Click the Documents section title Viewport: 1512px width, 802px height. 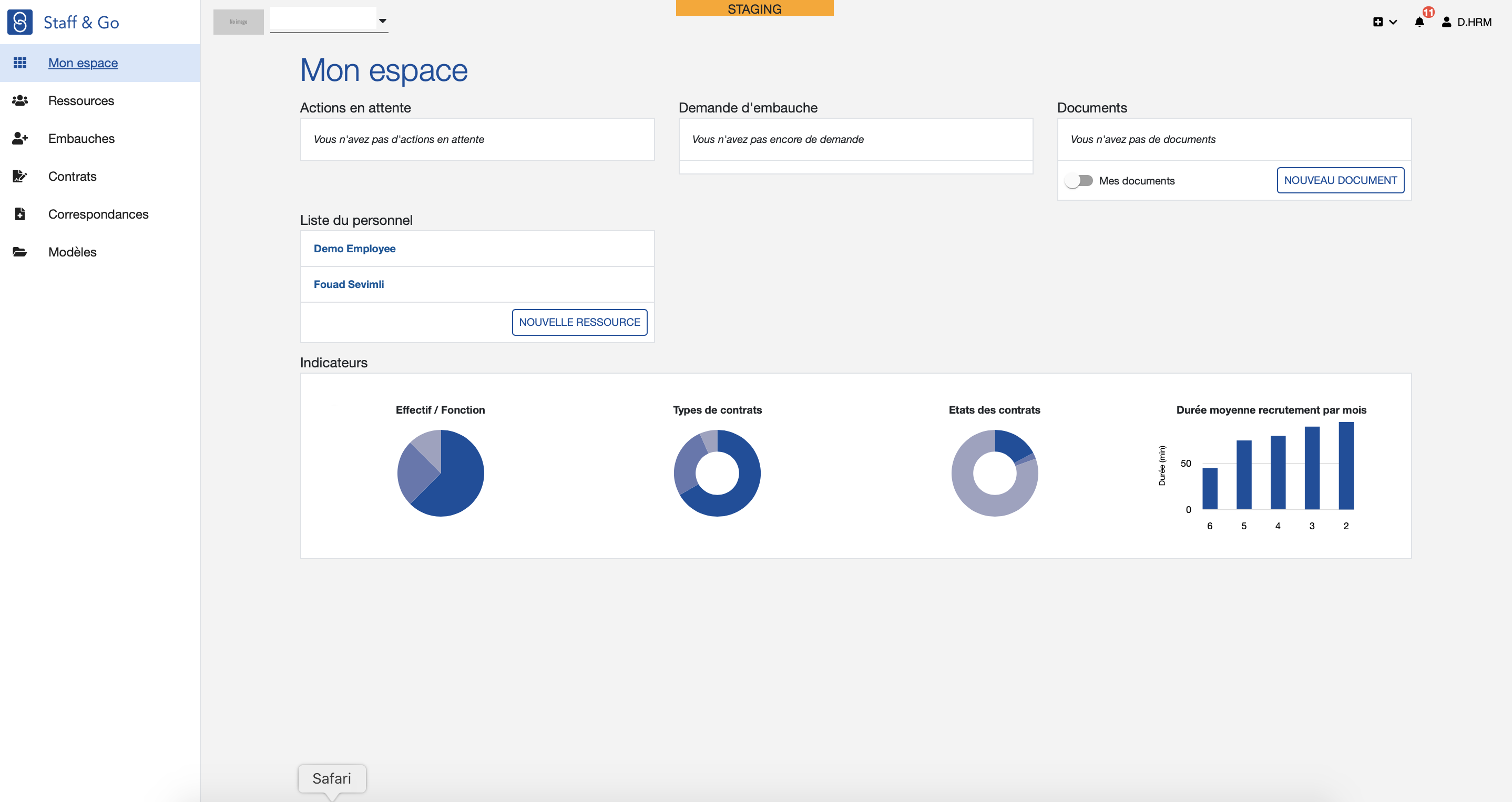tap(1092, 108)
